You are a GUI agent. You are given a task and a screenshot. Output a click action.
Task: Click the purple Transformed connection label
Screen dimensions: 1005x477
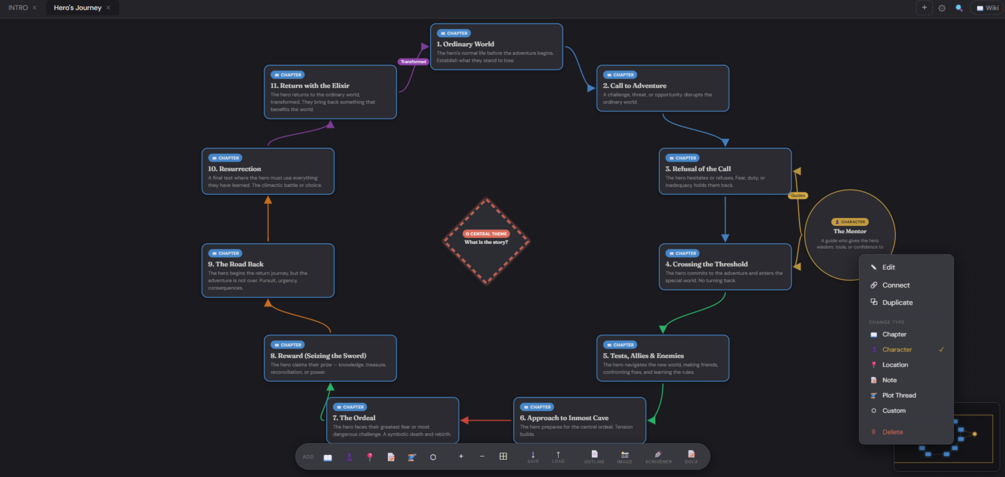pyautogui.click(x=413, y=62)
